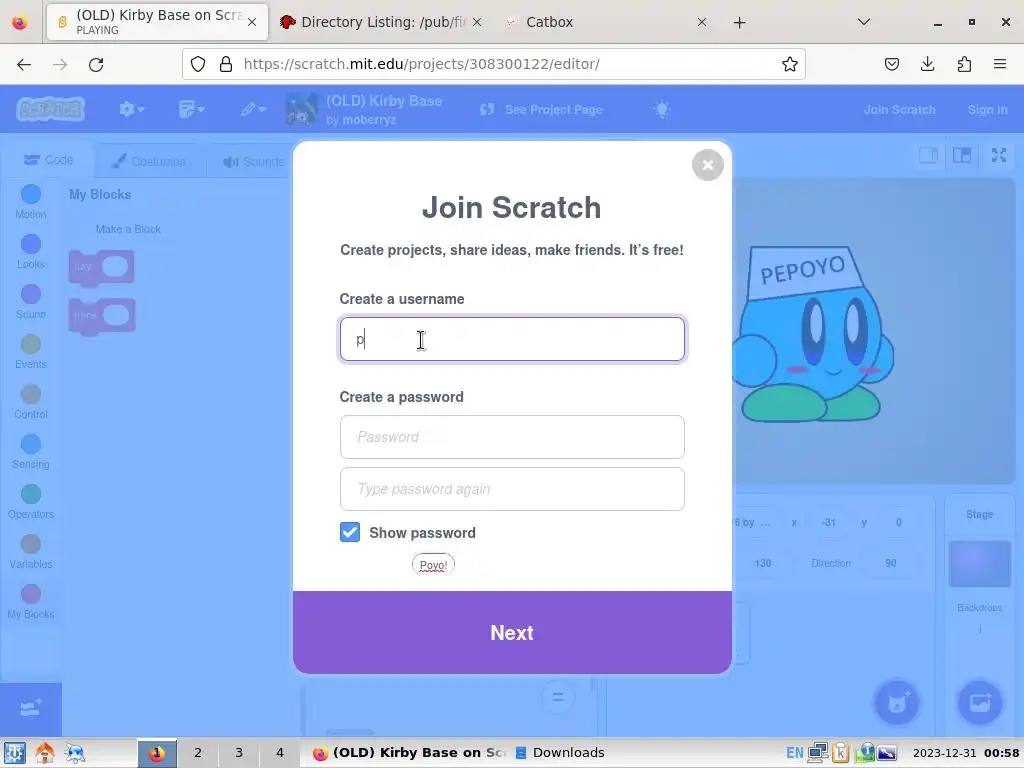Select the Looks block category
The width and height of the screenshot is (1024, 768).
[31, 251]
